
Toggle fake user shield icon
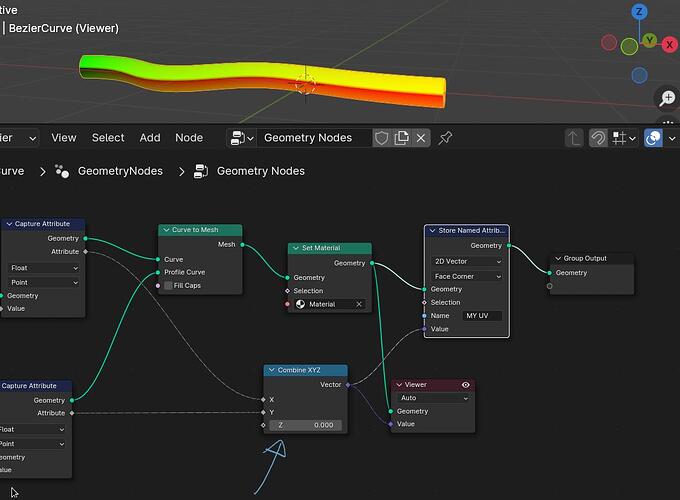381,138
